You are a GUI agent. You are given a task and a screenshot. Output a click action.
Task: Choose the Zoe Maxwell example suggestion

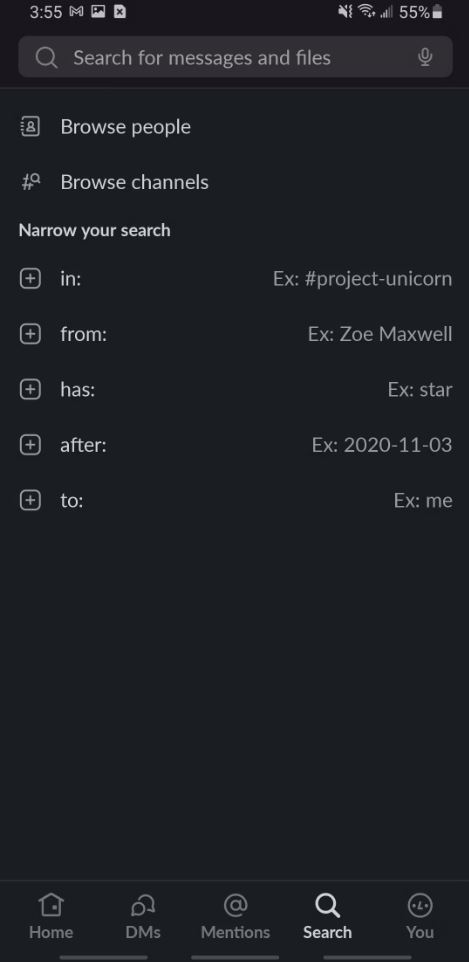point(380,334)
